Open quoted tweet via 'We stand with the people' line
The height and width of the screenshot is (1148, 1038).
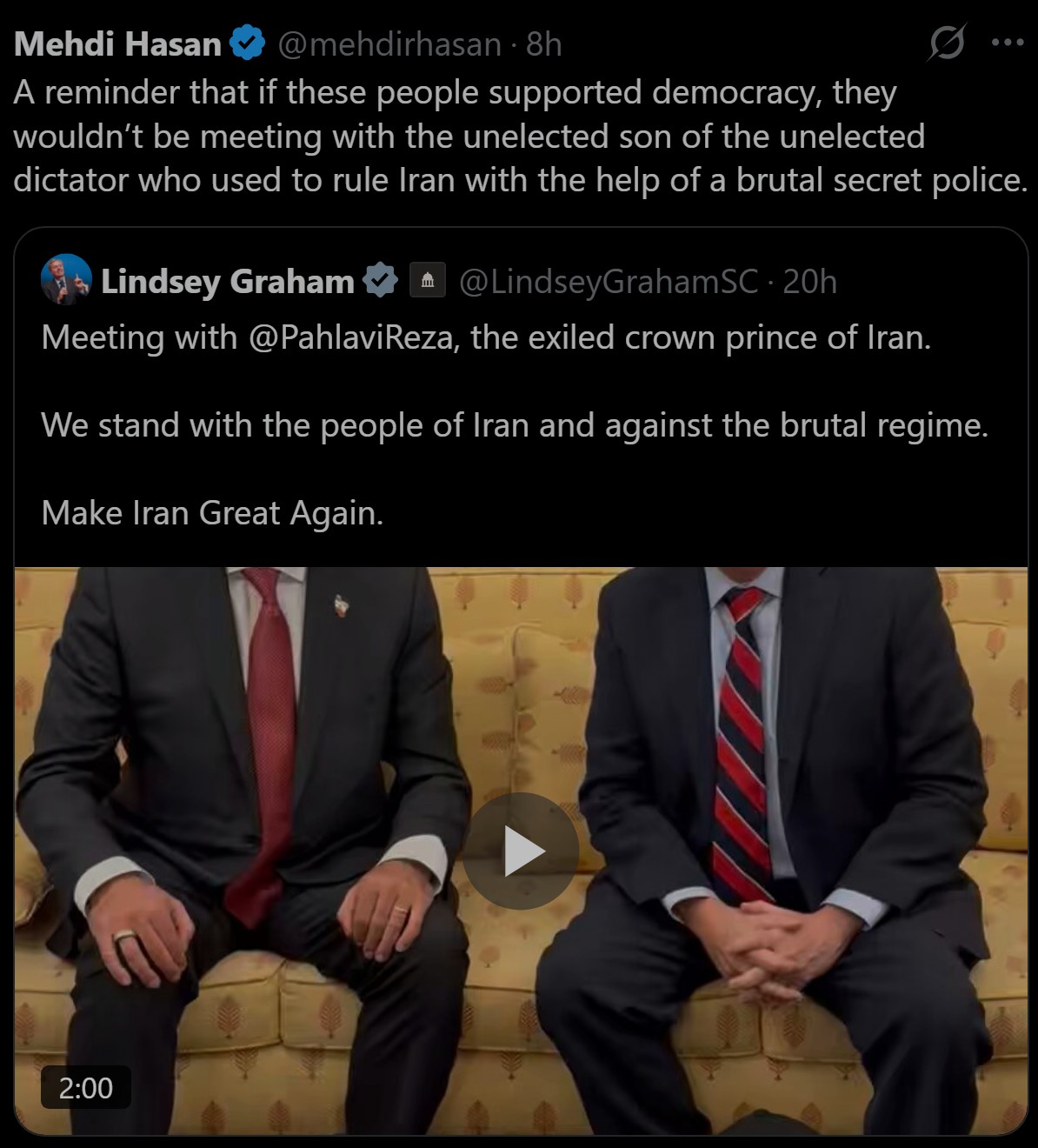515,425
